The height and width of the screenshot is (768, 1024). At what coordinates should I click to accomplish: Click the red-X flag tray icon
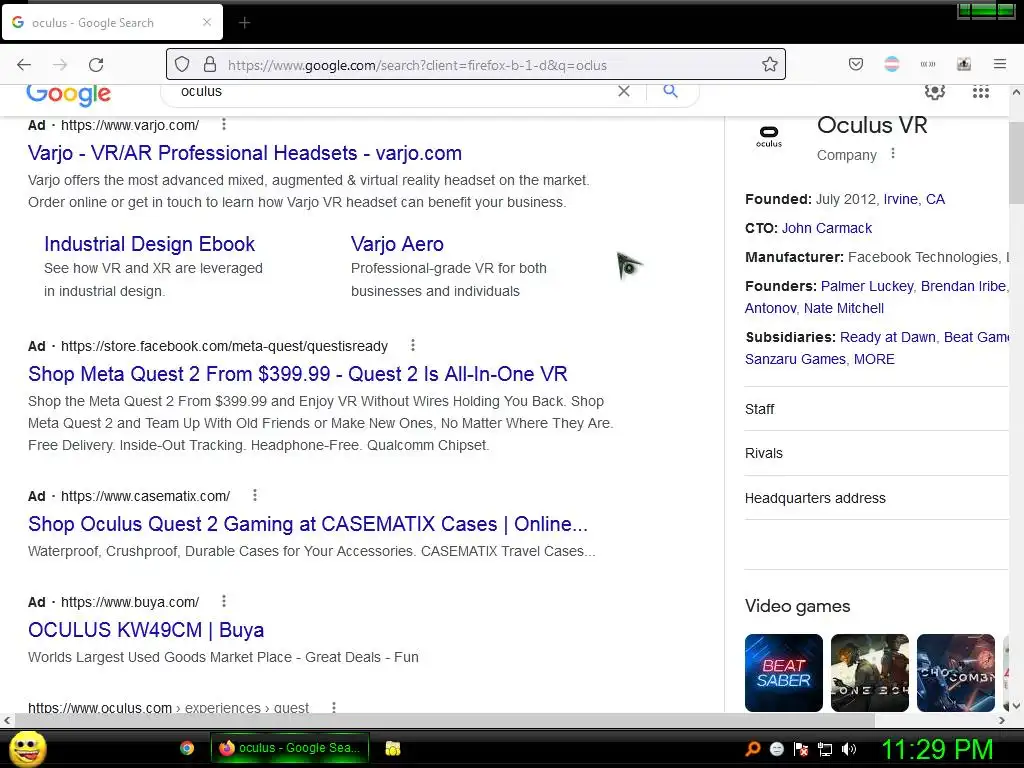pos(801,749)
